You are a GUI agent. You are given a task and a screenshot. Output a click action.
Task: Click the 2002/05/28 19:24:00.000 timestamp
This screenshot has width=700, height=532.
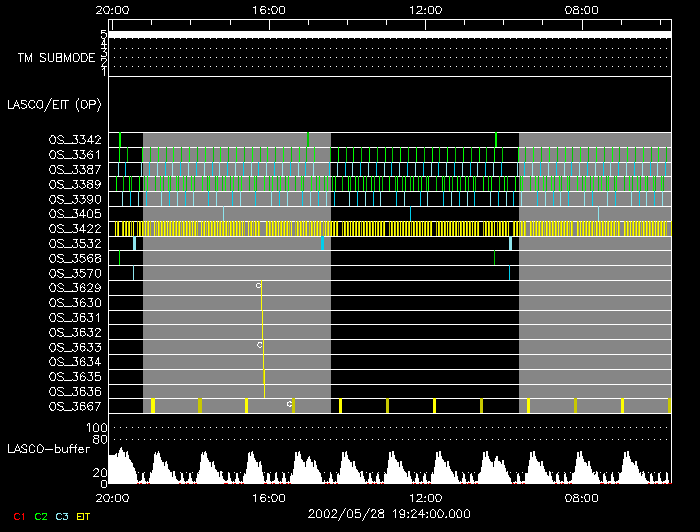(388, 514)
